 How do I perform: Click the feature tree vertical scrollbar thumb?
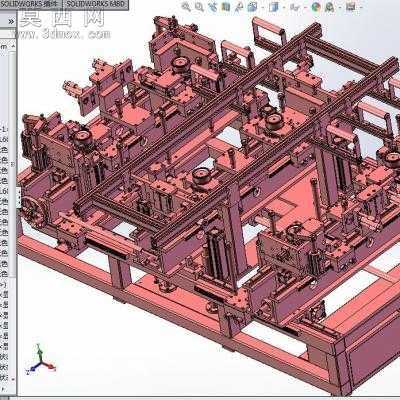coord(13,163)
